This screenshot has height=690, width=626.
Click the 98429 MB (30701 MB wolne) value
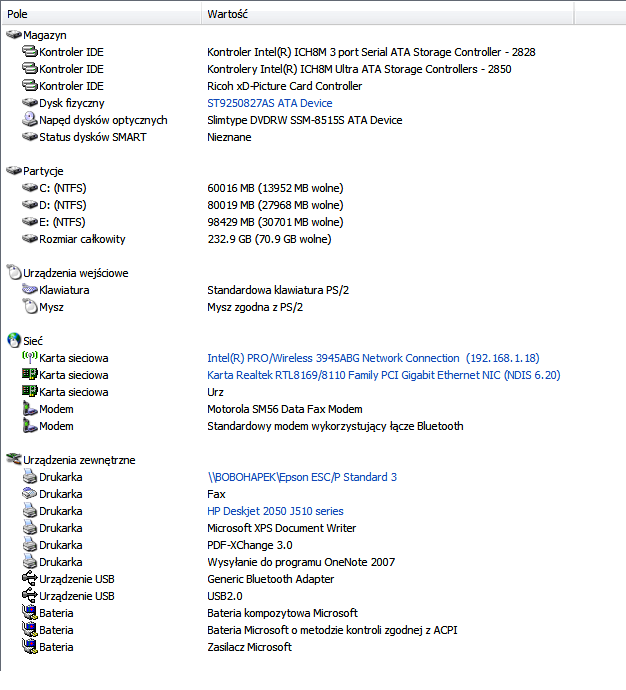tap(275, 222)
